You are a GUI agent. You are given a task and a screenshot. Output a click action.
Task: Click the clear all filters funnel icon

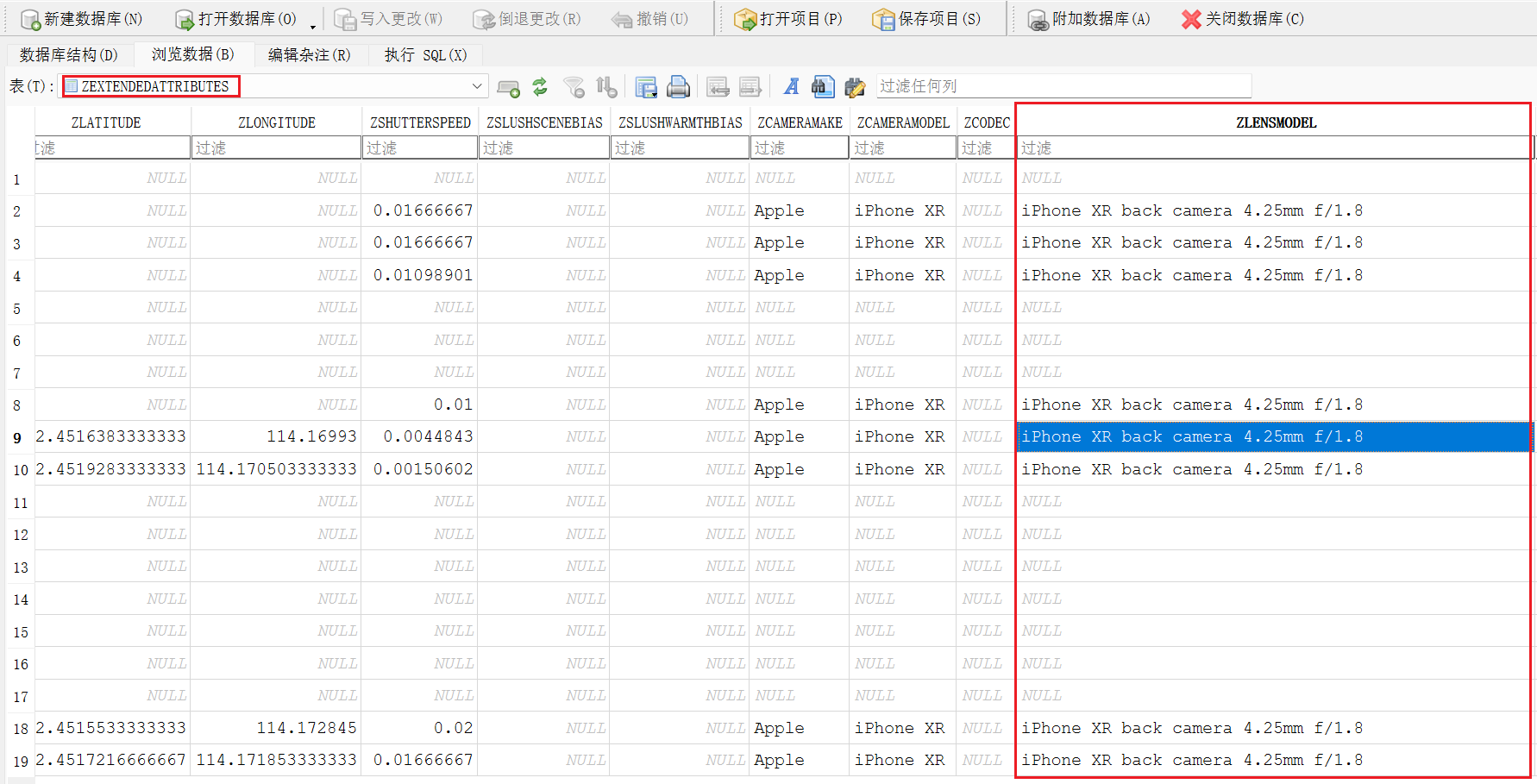point(574,86)
